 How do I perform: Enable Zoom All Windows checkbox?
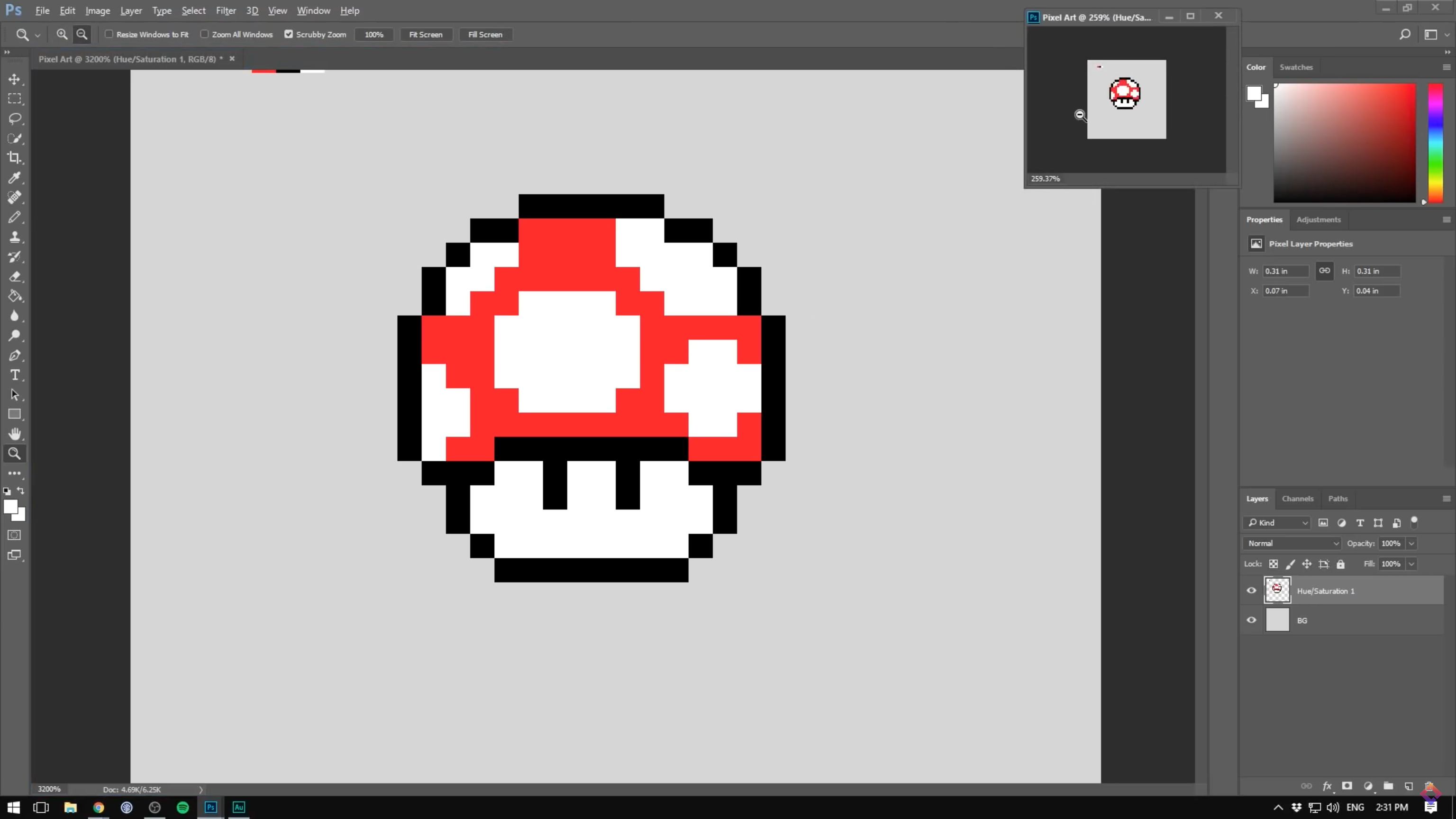(x=205, y=35)
